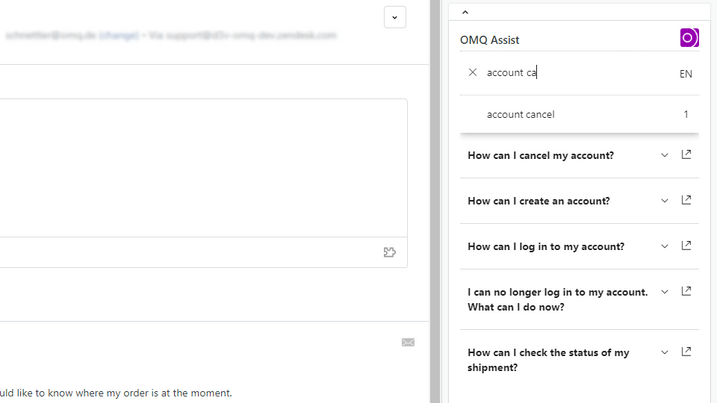Expand 'I can no longer log in' answer
The image size is (717, 403).
click(664, 292)
